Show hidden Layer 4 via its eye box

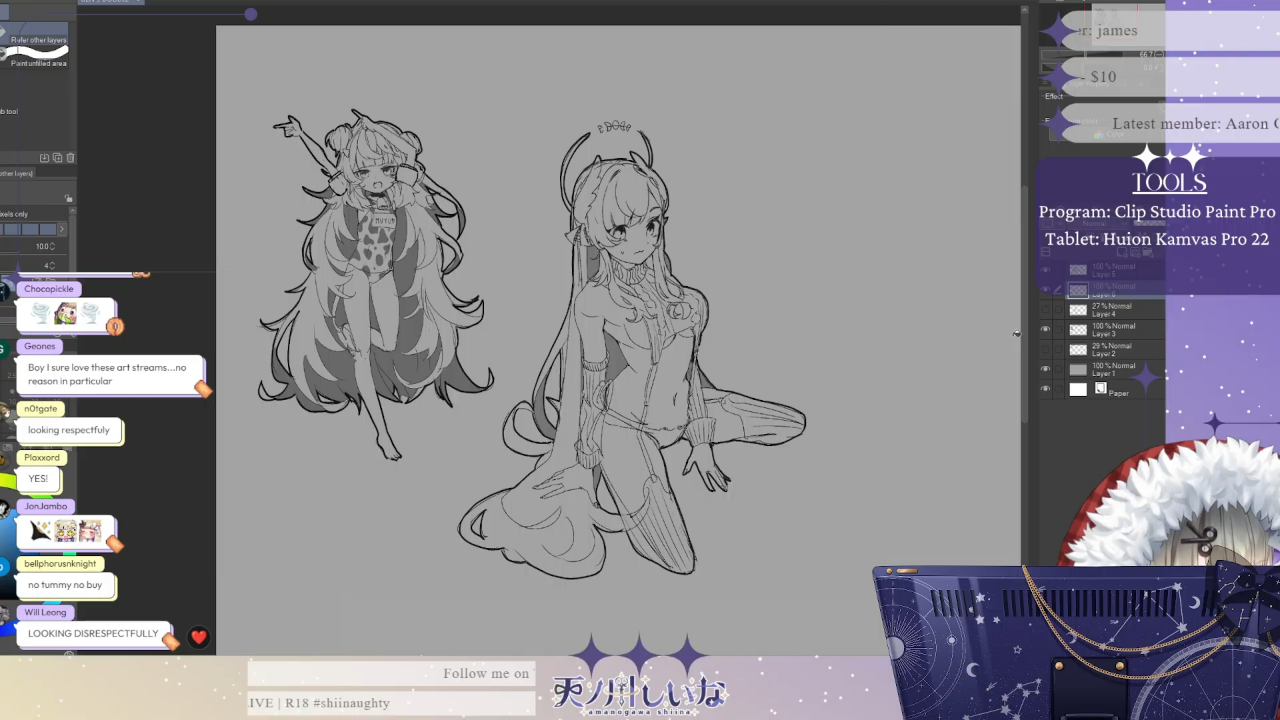point(1046,310)
